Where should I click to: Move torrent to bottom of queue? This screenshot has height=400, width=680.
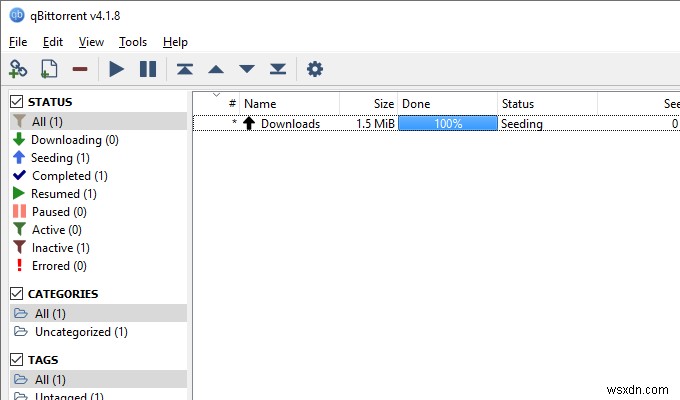[x=278, y=69]
